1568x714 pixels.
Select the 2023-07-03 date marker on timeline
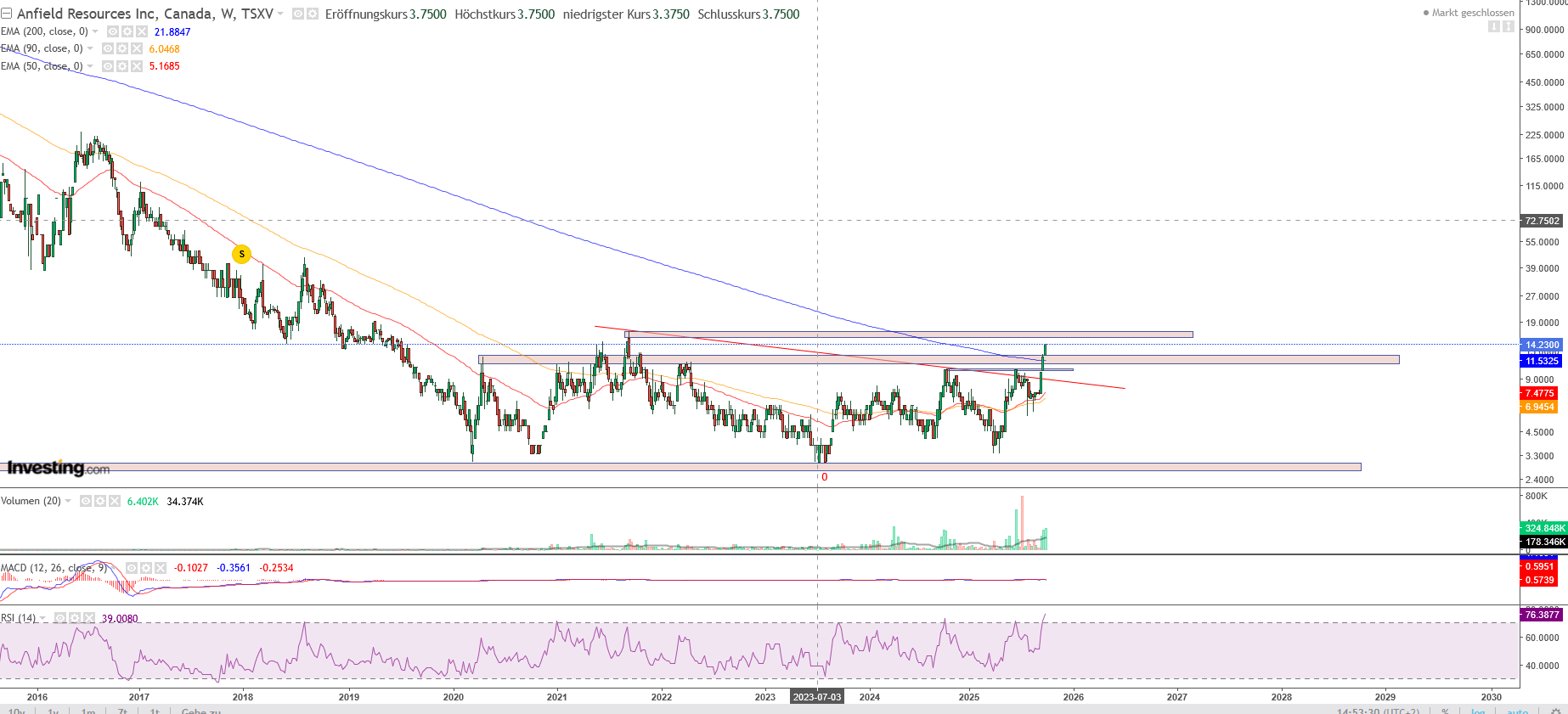click(x=816, y=697)
